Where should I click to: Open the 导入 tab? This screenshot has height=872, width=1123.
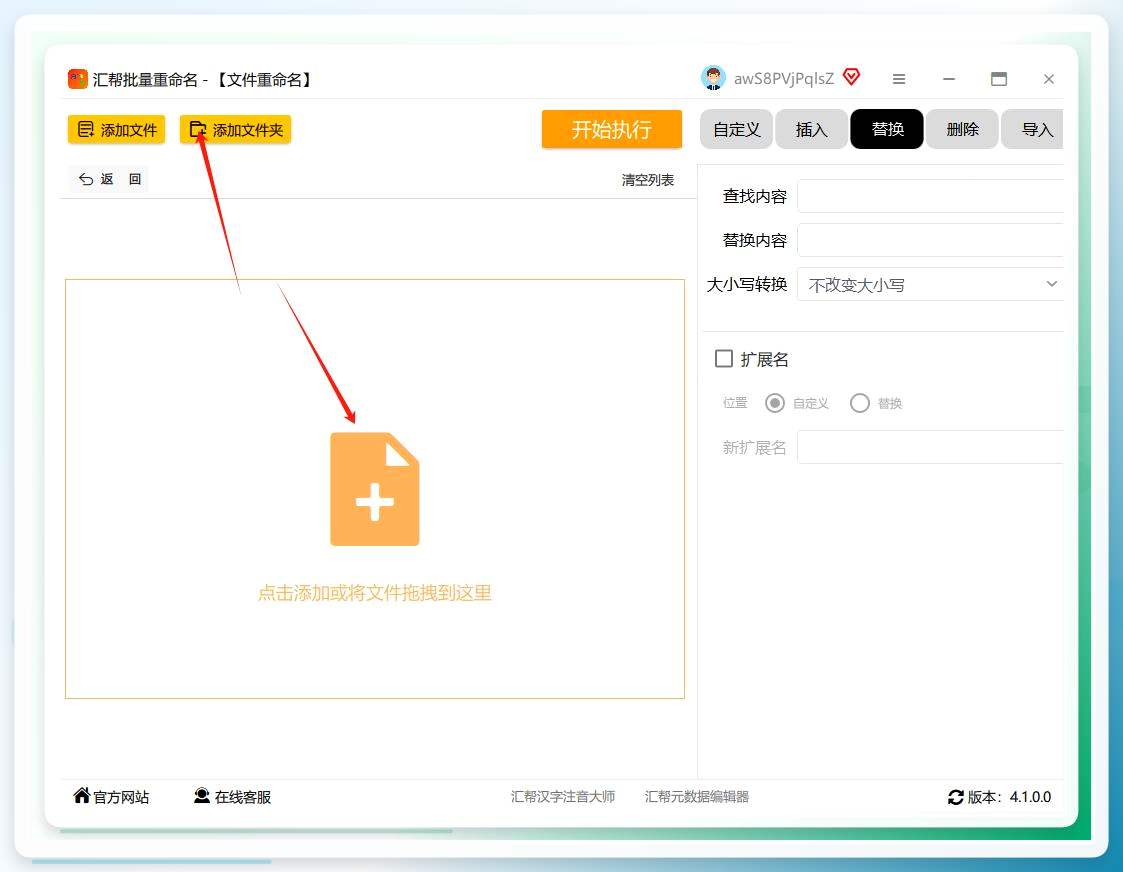[1033, 130]
